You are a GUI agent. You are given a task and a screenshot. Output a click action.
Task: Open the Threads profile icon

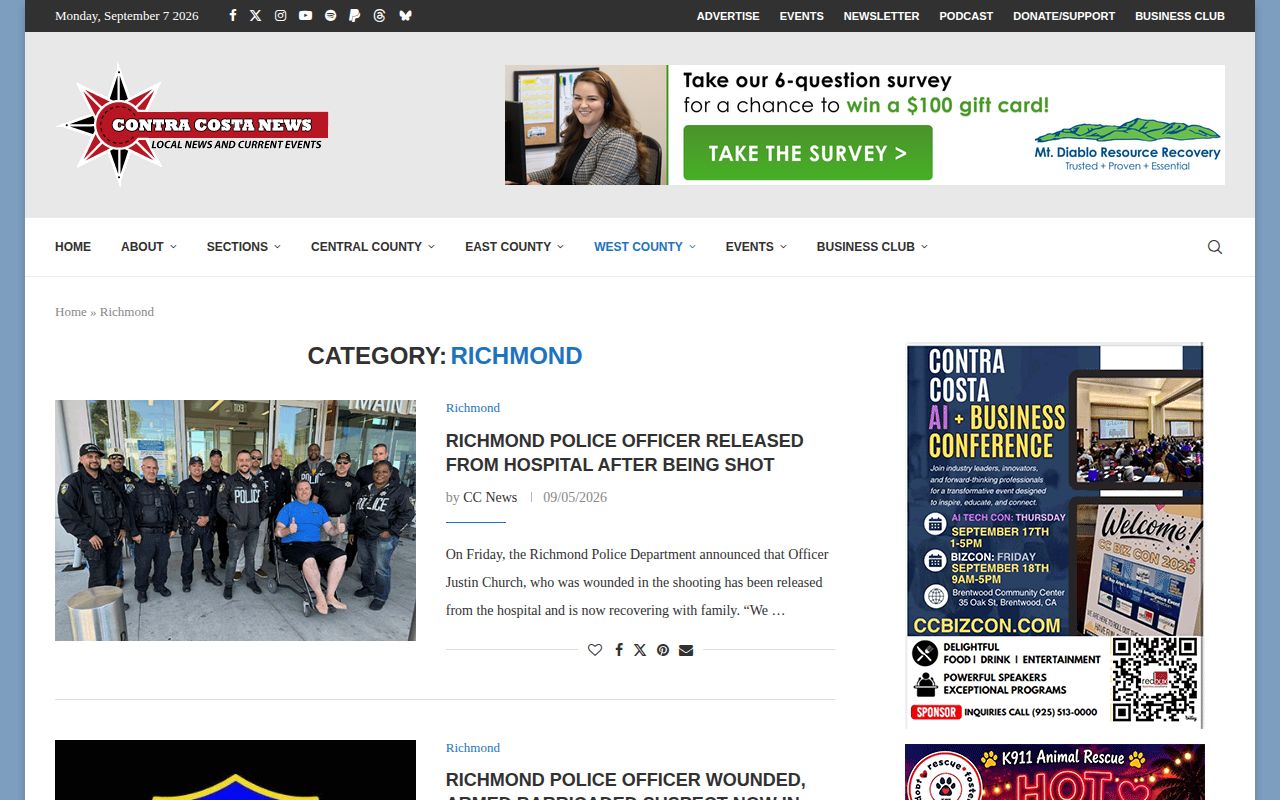[379, 16]
